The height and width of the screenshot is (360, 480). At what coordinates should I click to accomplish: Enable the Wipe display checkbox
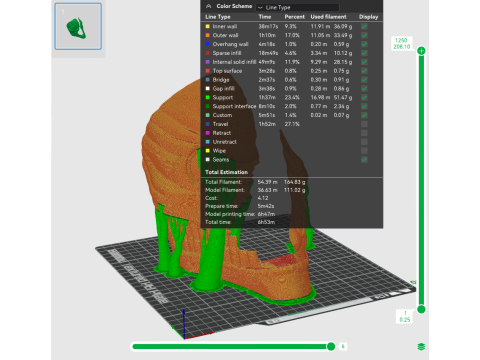pos(364,151)
